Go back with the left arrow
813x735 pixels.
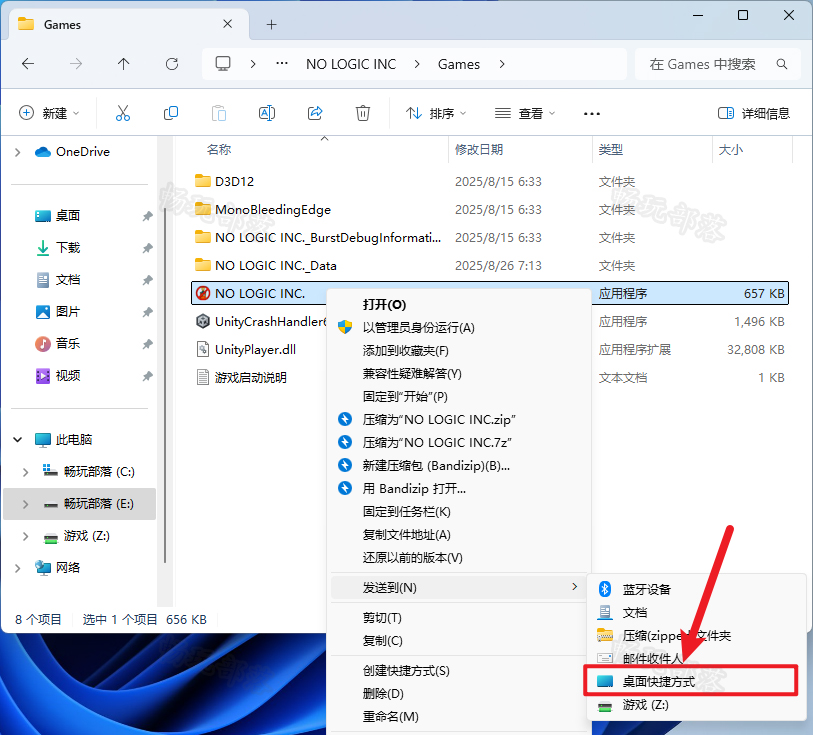point(28,64)
